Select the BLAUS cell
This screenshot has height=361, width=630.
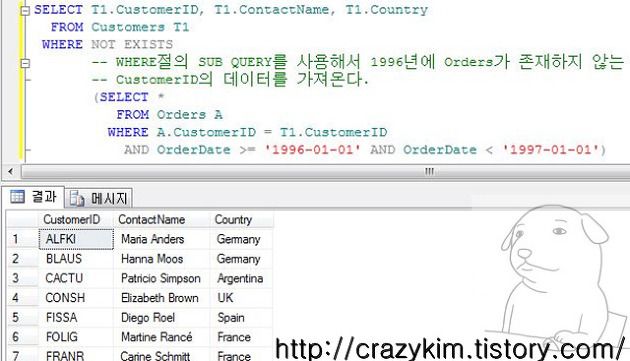point(76,259)
